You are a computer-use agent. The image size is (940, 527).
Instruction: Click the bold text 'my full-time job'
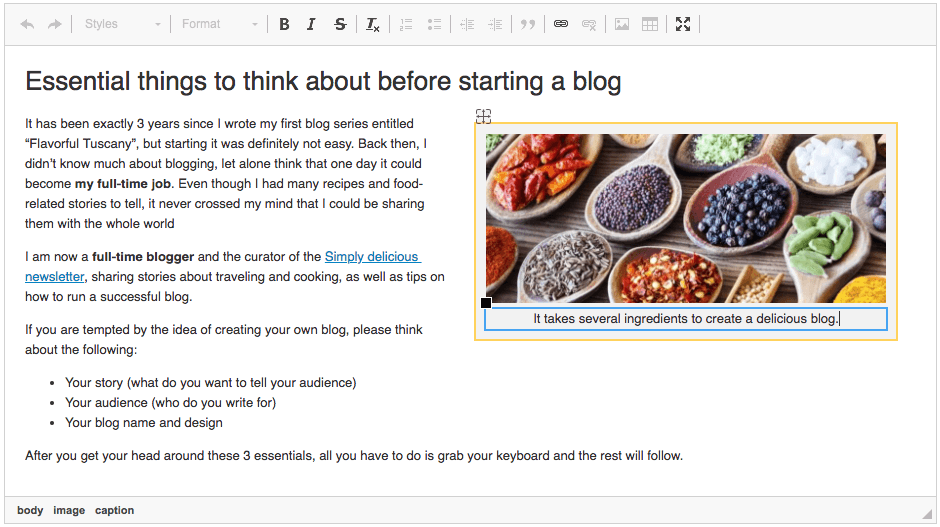(123, 183)
